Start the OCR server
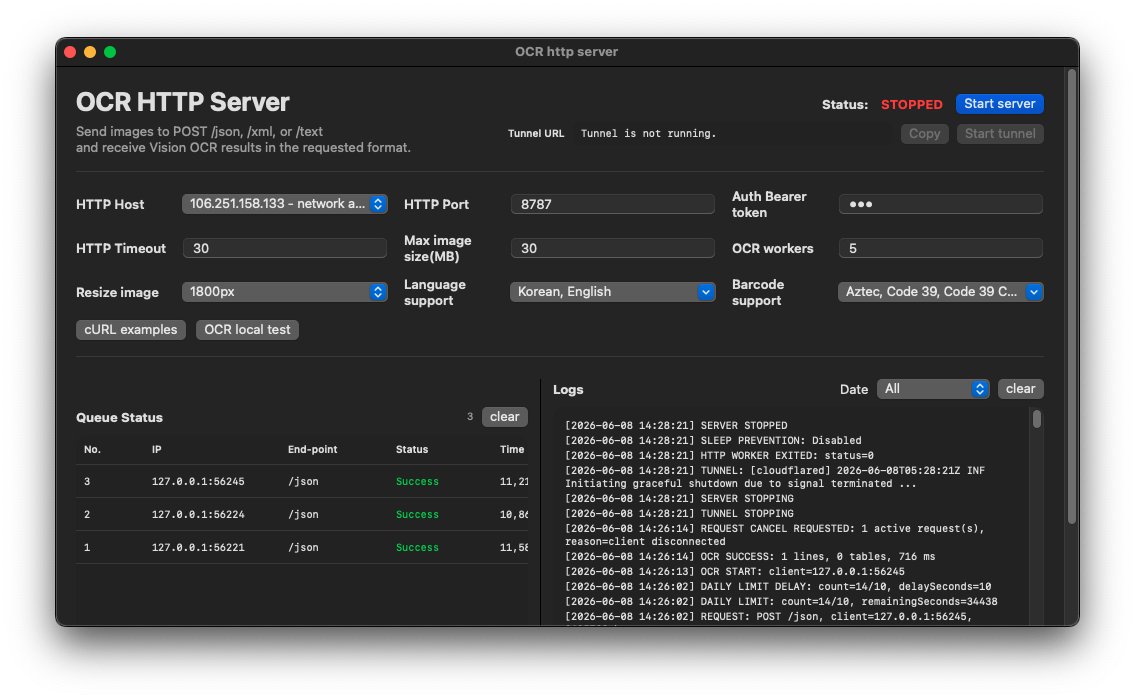 999,104
